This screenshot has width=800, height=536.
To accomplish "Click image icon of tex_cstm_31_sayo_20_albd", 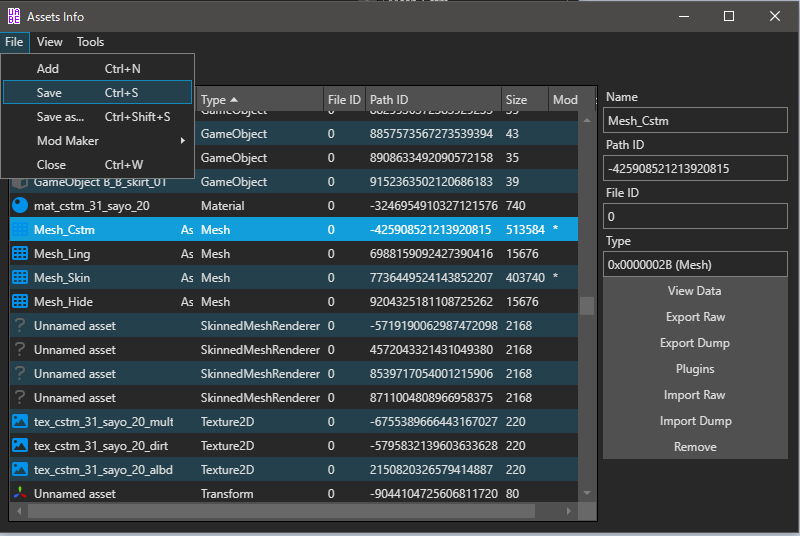I will click(x=20, y=469).
